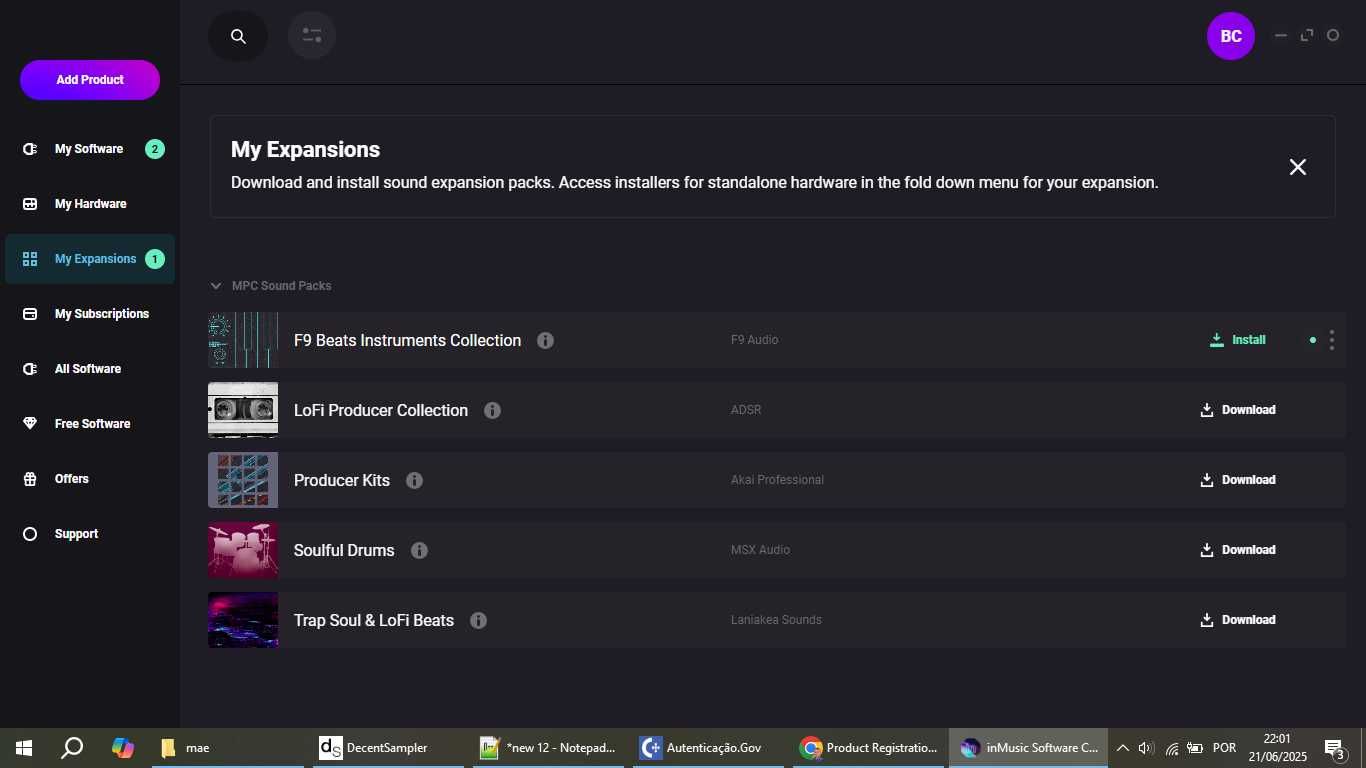Open the Windows Start menu
This screenshot has height=768, width=1366.
click(24, 748)
